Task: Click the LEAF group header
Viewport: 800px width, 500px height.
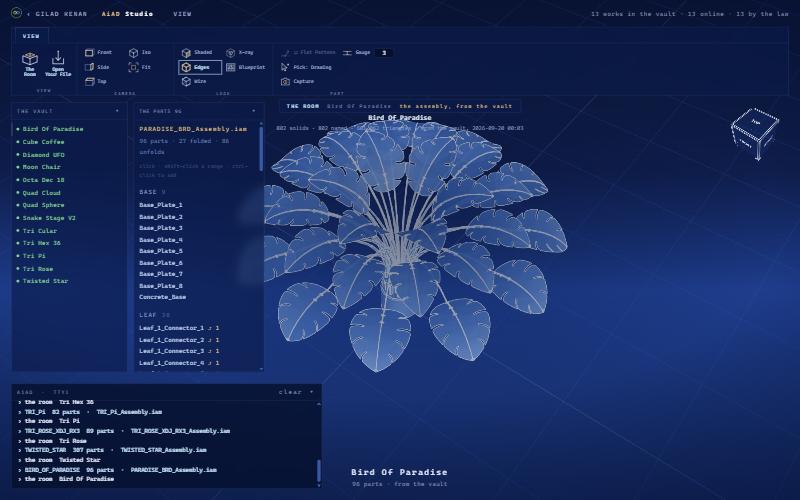Action: [x=155, y=315]
